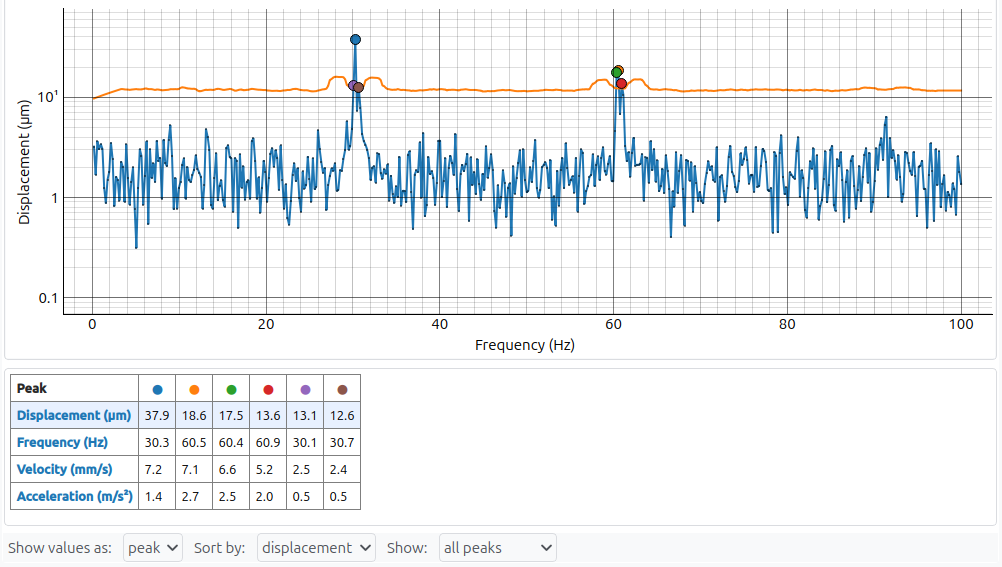This screenshot has height=567, width=1002.
Task: Click the displacement value 13.1
Action: point(305,416)
